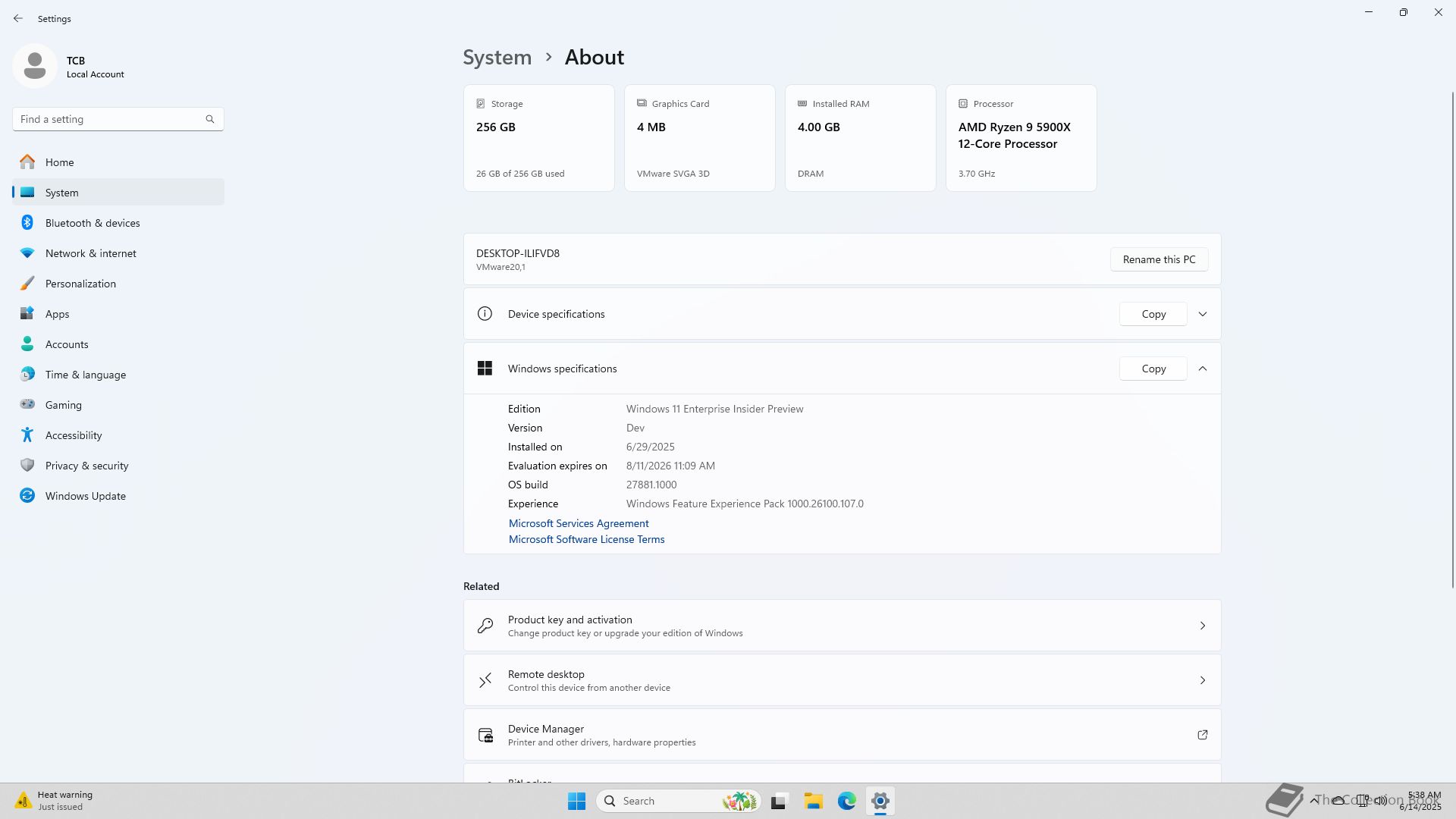The image size is (1456, 819).
Task: Copy the Windows specifications
Action: [1153, 369]
